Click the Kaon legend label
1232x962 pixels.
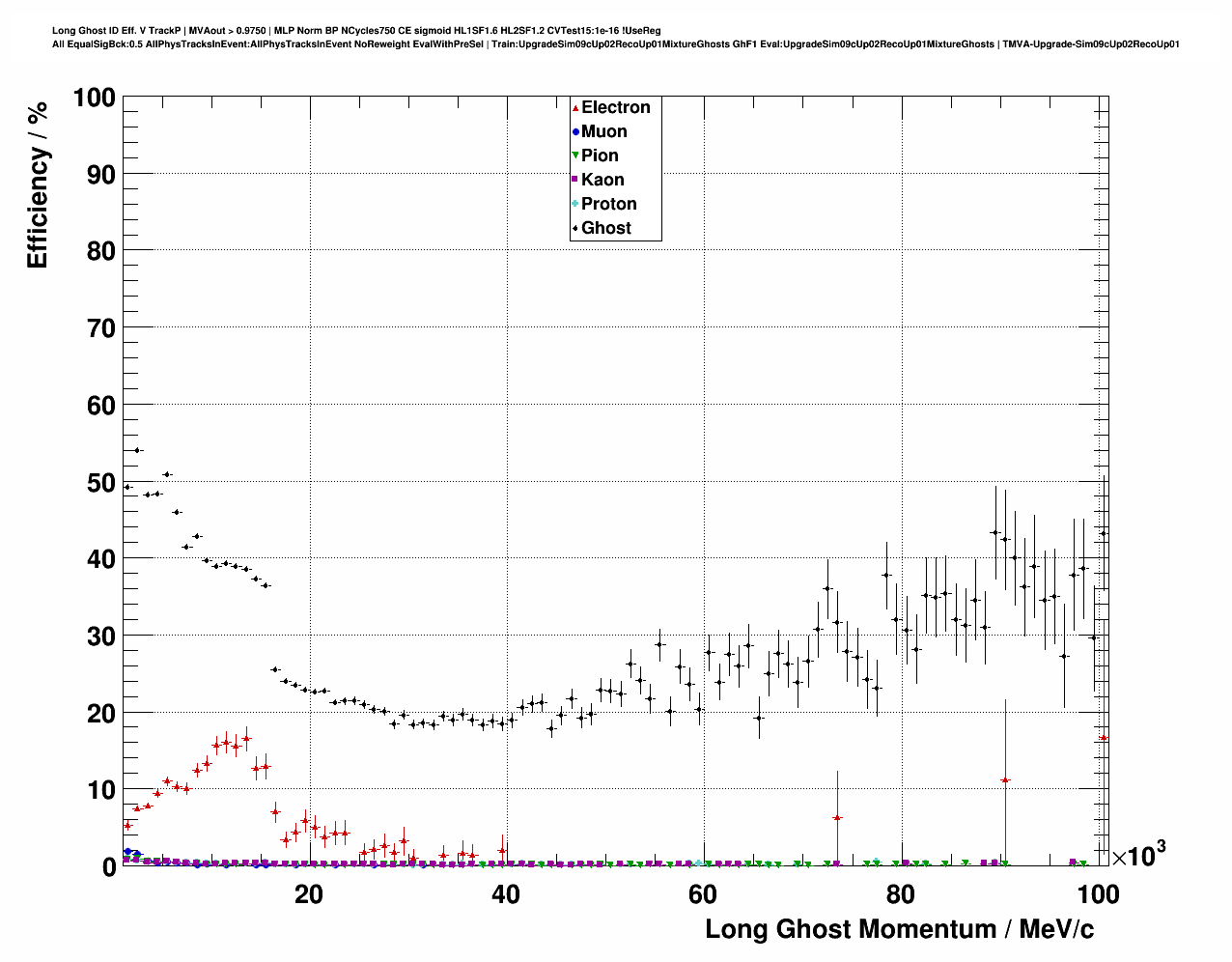pyautogui.click(x=602, y=180)
